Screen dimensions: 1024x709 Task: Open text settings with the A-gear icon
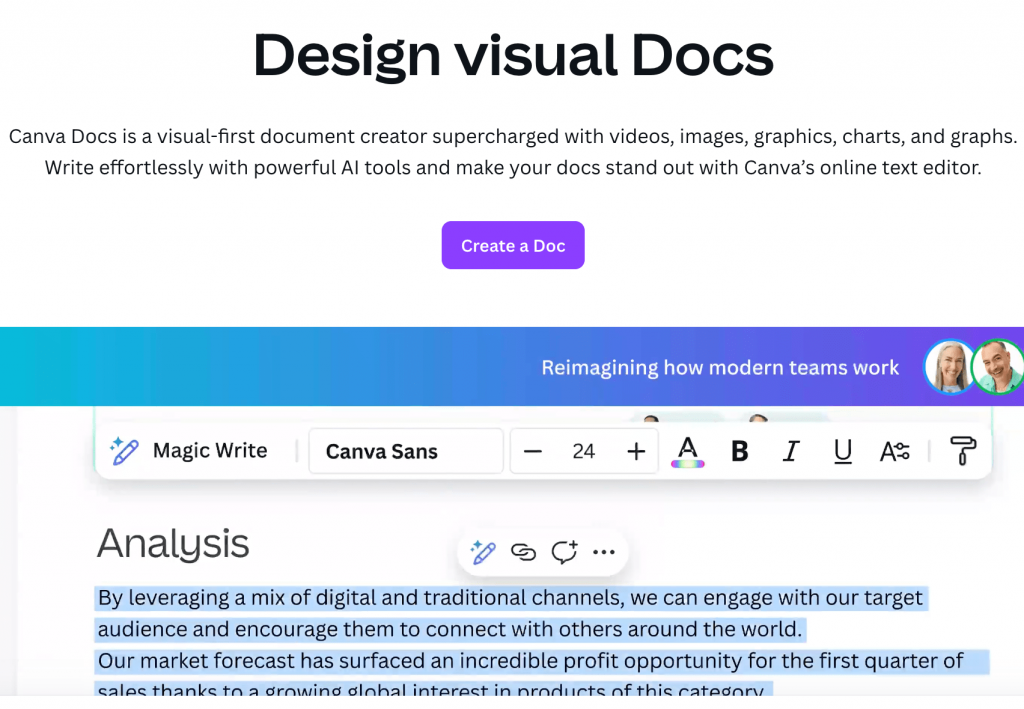[895, 450]
